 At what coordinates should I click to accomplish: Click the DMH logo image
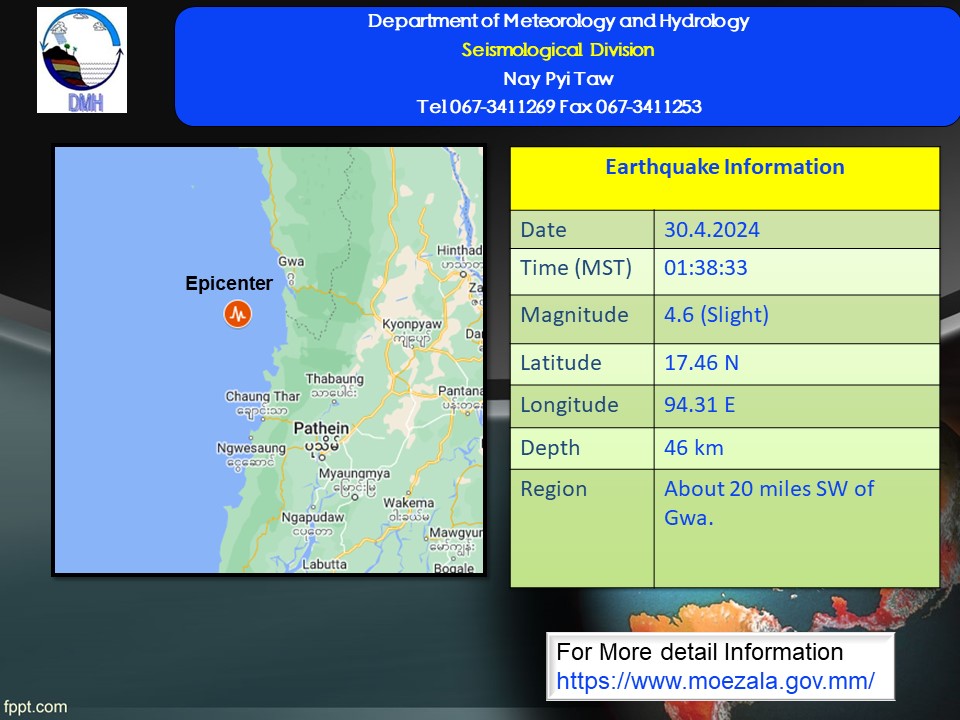point(82,60)
